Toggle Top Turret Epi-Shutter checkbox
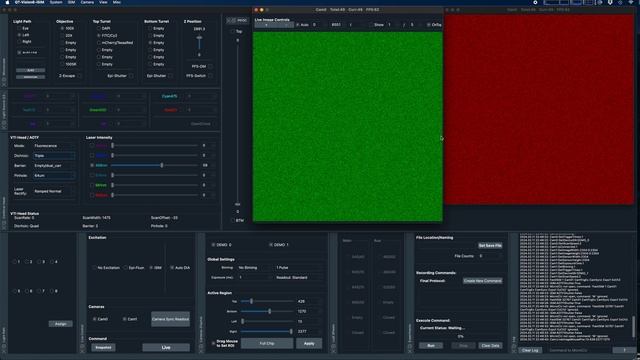The height and width of the screenshot is (360, 640). point(131,76)
